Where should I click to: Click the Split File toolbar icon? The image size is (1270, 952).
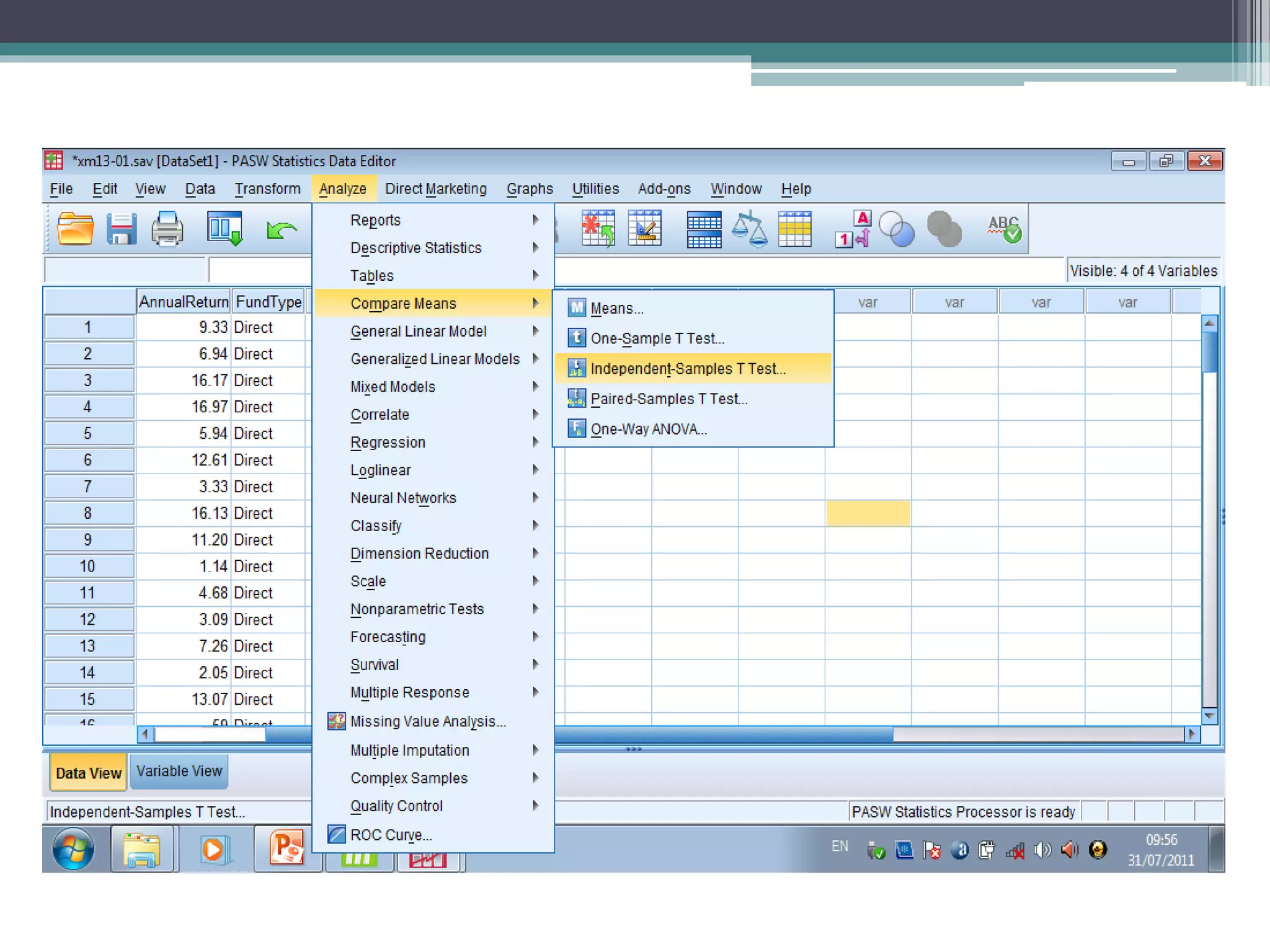[704, 230]
